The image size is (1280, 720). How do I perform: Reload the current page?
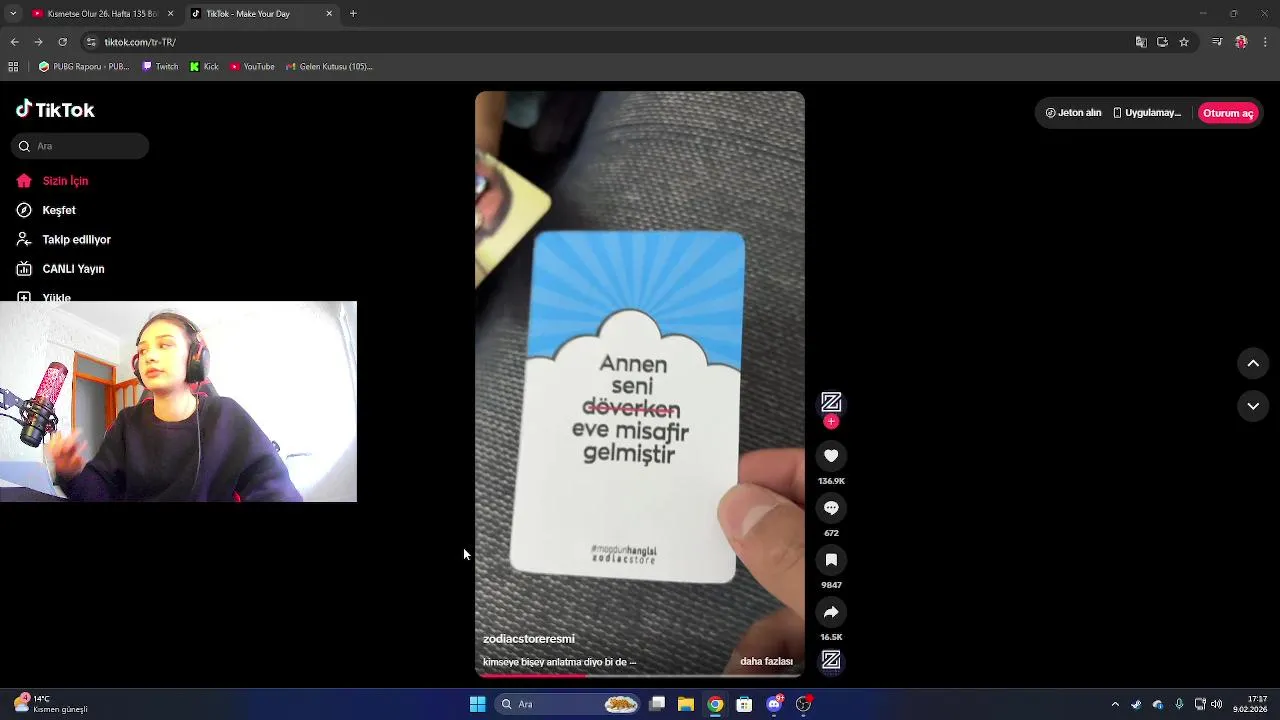[62, 42]
